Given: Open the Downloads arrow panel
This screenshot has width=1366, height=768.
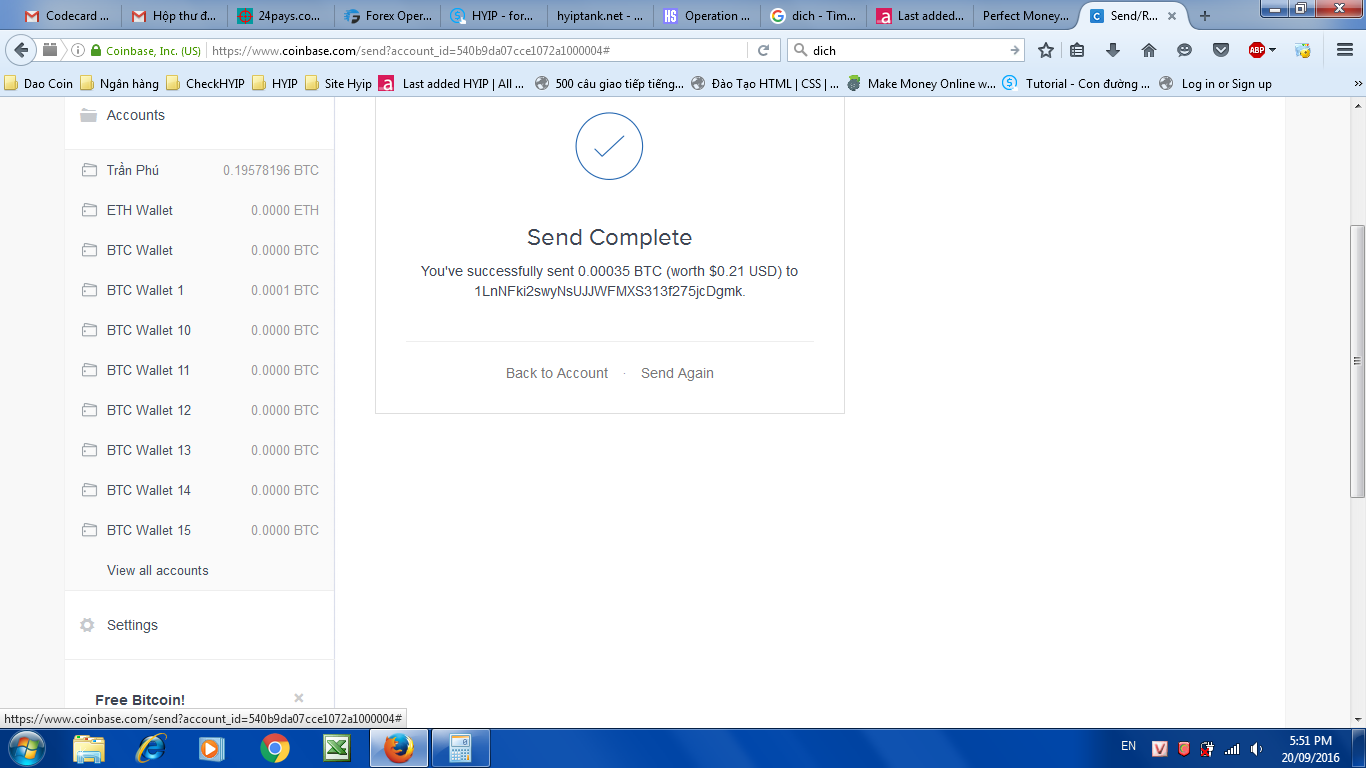Looking at the screenshot, I should [x=1113, y=50].
